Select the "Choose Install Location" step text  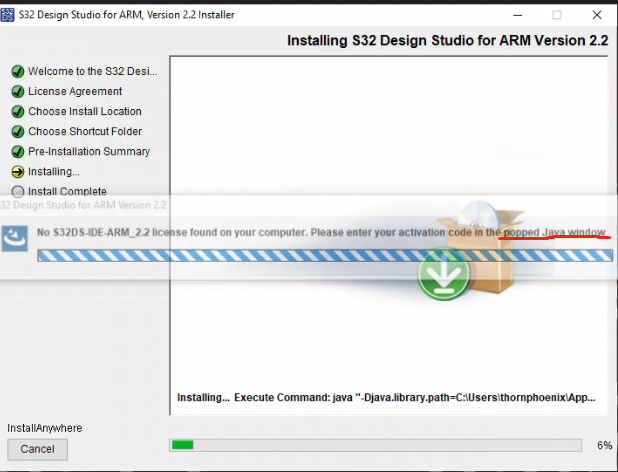pyautogui.click(x=85, y=111)
